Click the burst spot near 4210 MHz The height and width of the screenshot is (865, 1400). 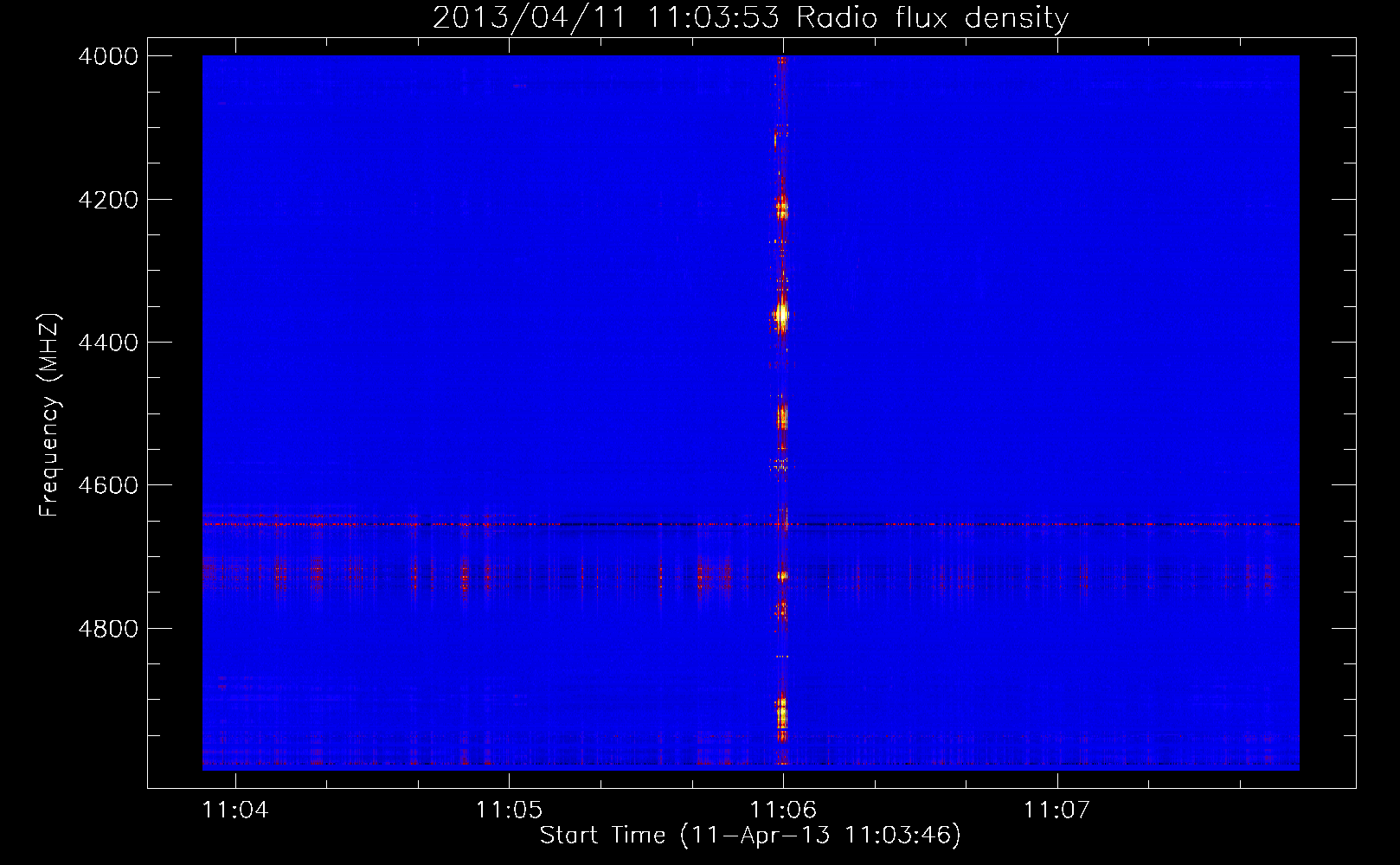782,208
